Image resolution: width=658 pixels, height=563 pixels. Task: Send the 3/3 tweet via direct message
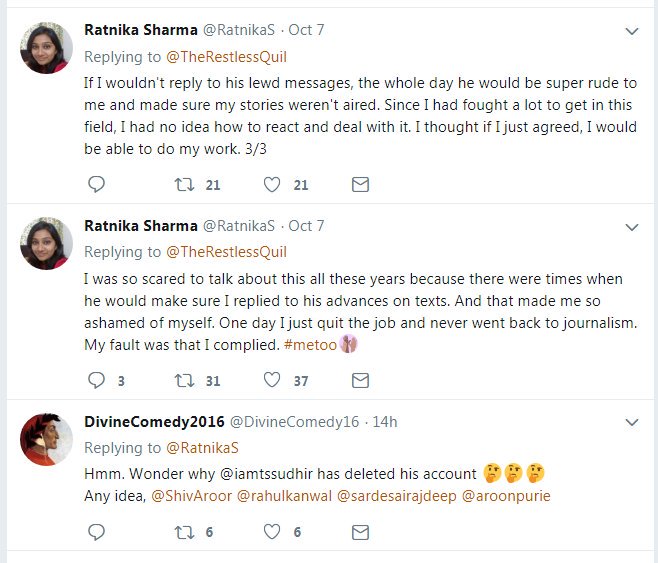pos(360,184)
